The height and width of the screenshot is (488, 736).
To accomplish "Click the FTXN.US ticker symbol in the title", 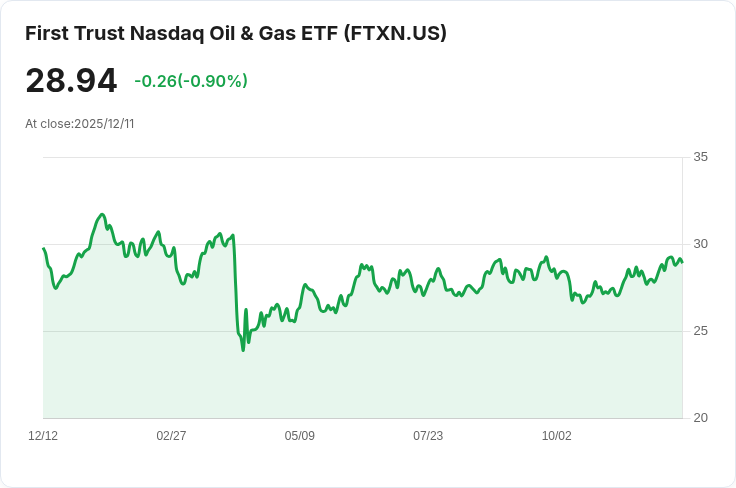I will coord(395,34).
